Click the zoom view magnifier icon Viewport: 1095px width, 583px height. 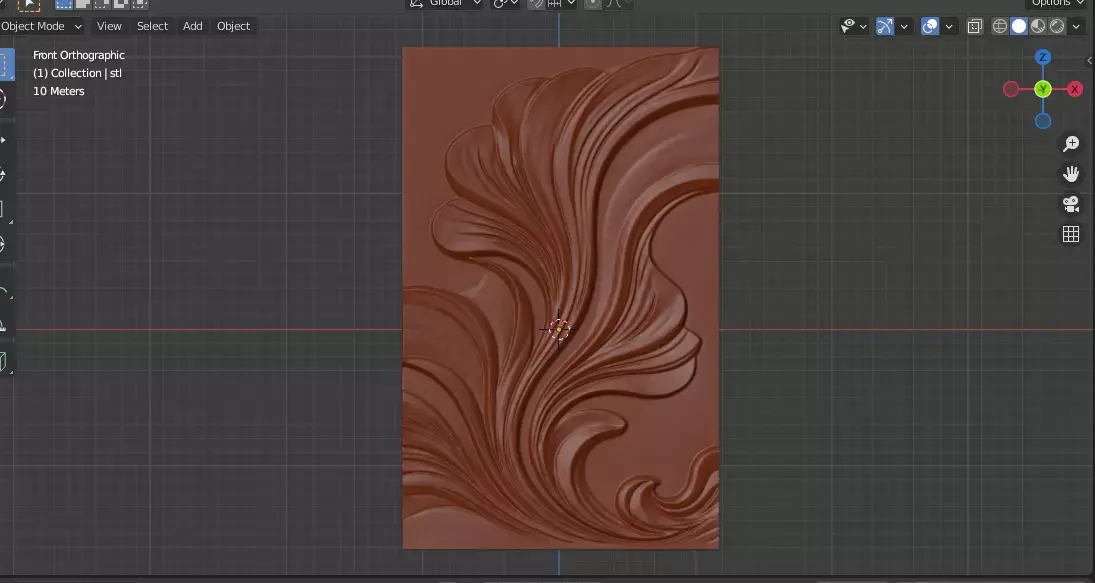[1071, 144]
